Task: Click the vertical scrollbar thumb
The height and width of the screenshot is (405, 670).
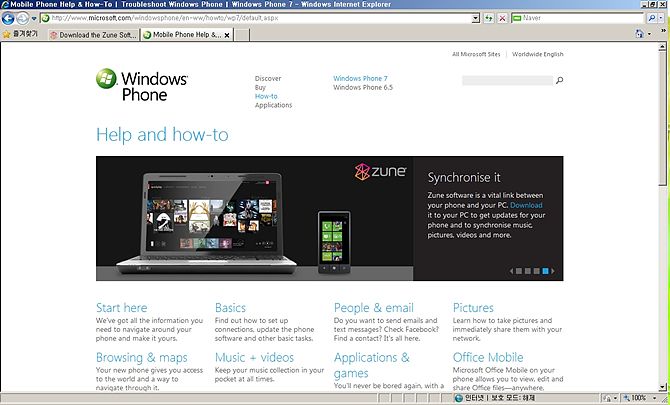Action: pos(663,118)
